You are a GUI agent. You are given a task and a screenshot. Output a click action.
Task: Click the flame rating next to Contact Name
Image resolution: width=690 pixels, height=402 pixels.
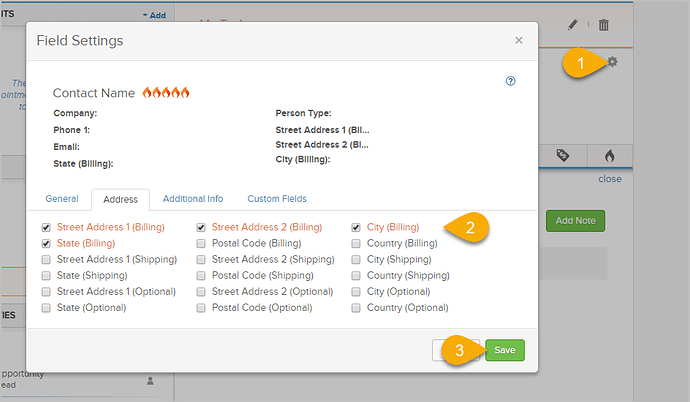click(166, 92)
